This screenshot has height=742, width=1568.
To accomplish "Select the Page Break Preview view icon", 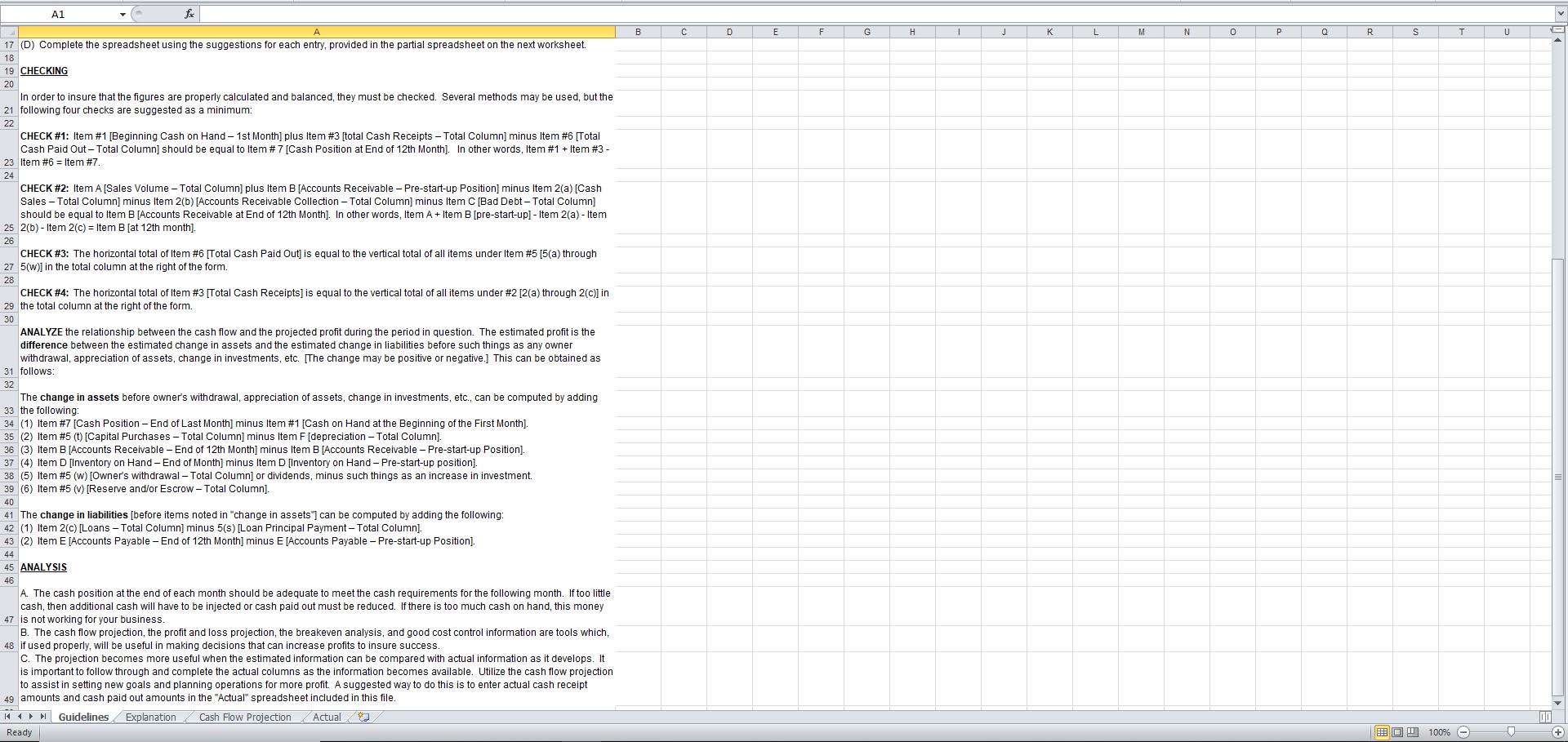I will [x=1411, y=732].
